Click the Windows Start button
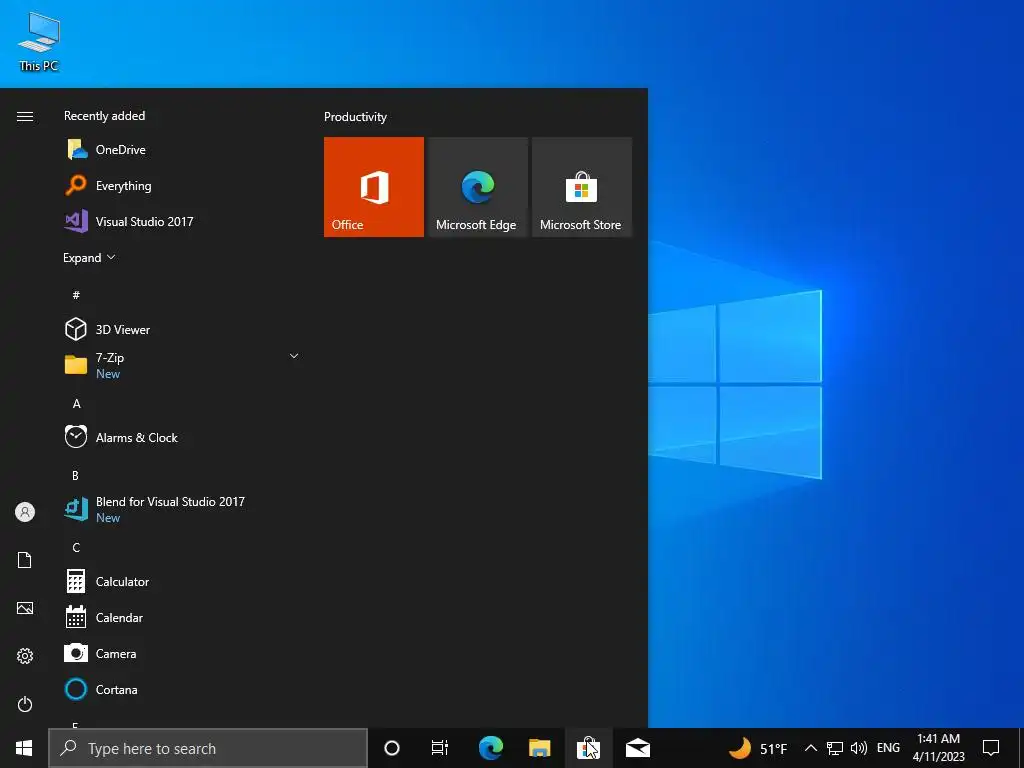1024x768 pixels. click(x=24, y=748)
